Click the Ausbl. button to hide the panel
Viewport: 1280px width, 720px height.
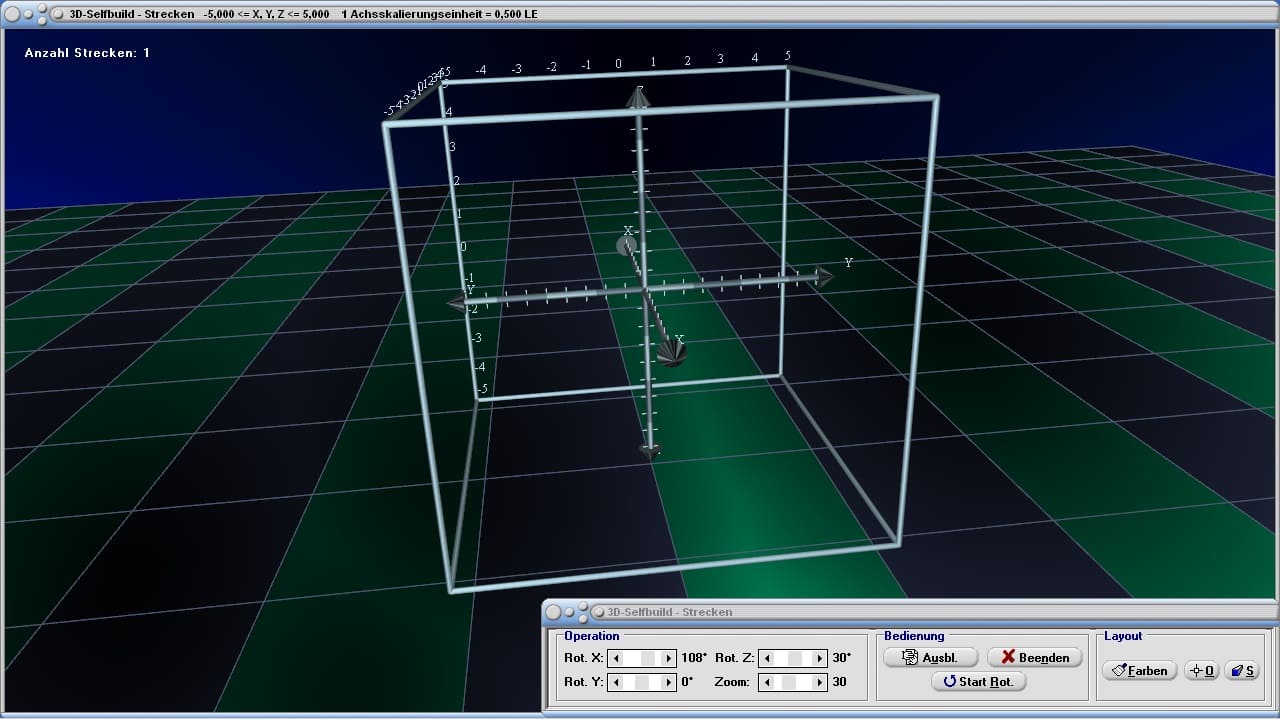pos(930,657)
